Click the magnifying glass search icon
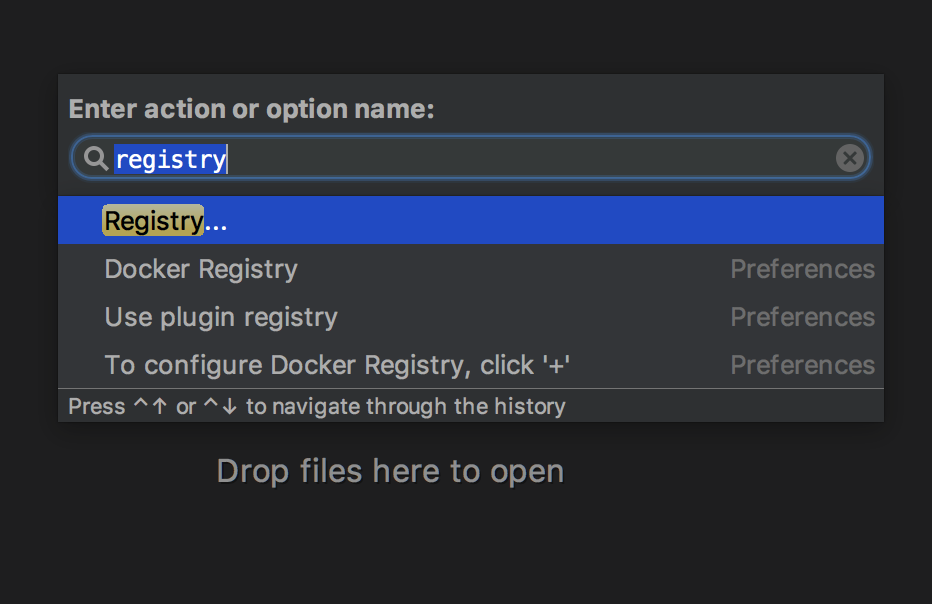The image size is (932, 604). point(95,158)
